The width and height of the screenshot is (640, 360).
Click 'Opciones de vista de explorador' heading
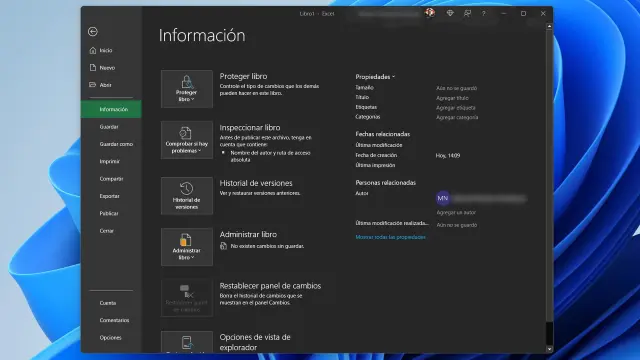[255, 342]
